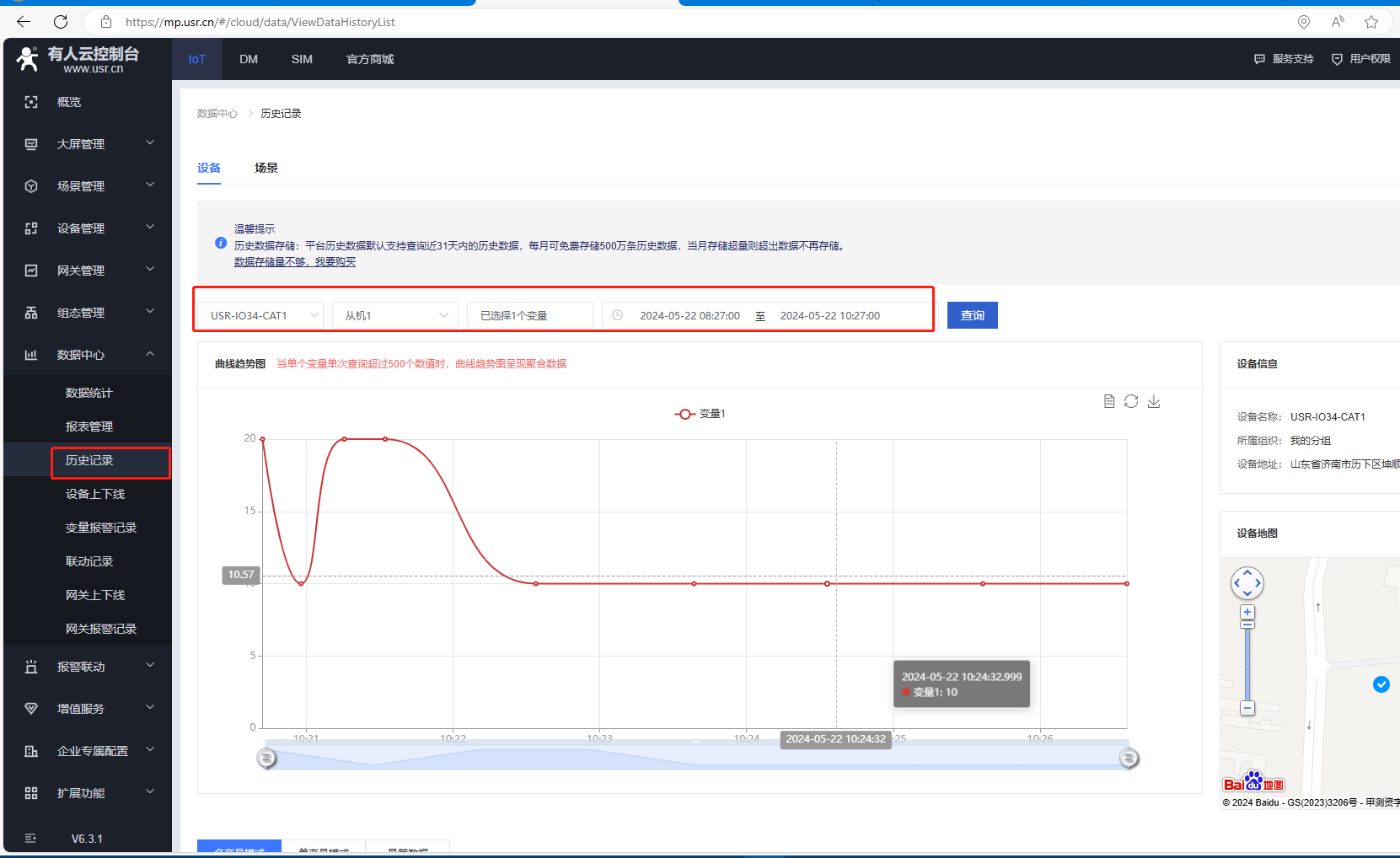Click the chart restore refresh icon
Screen dimensions: 1400x858
[x=1131, y=401]
